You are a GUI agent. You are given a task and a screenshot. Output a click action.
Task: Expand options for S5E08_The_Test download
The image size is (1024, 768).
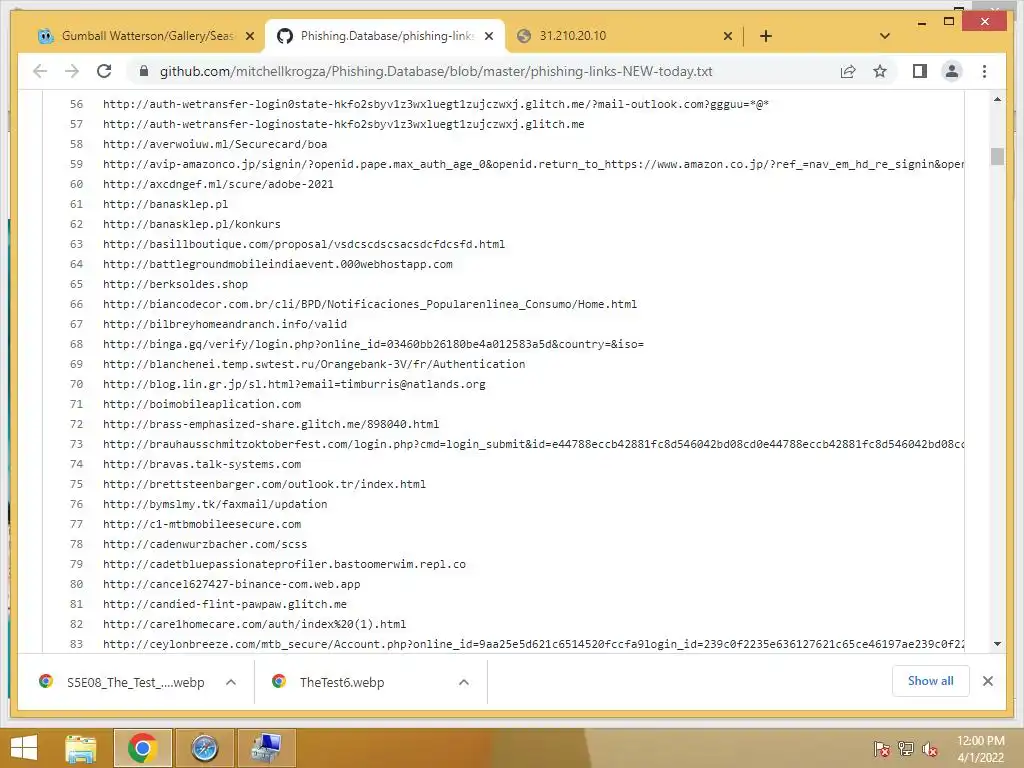point(231,682)
